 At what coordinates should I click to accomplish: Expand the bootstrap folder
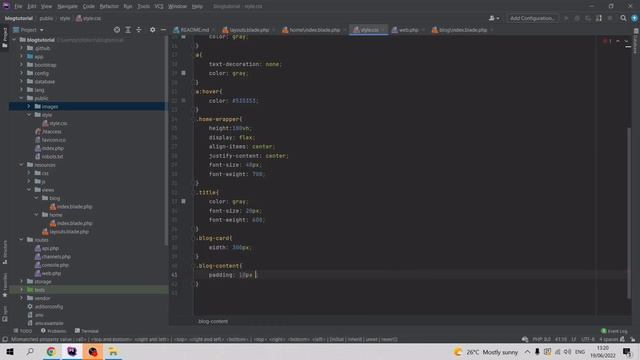[x=22, y=65]
